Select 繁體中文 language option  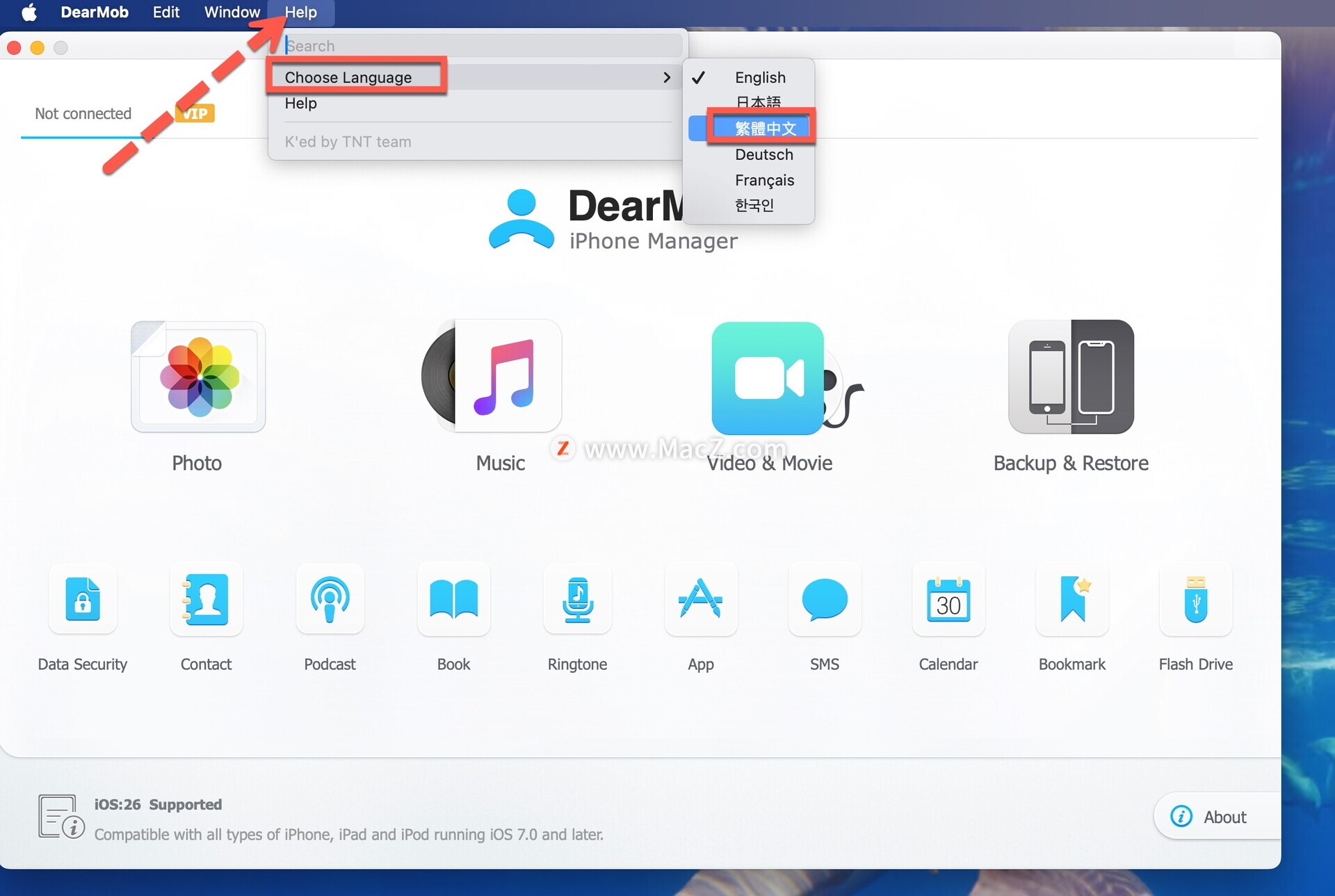749,129
